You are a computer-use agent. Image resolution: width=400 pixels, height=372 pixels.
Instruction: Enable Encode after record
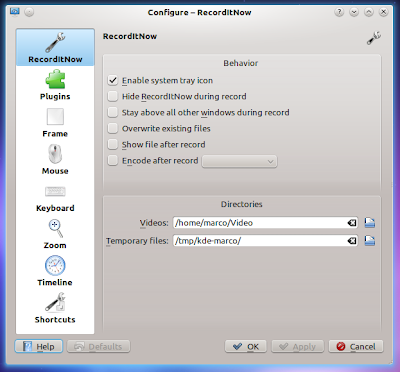(x=113, y=161)
